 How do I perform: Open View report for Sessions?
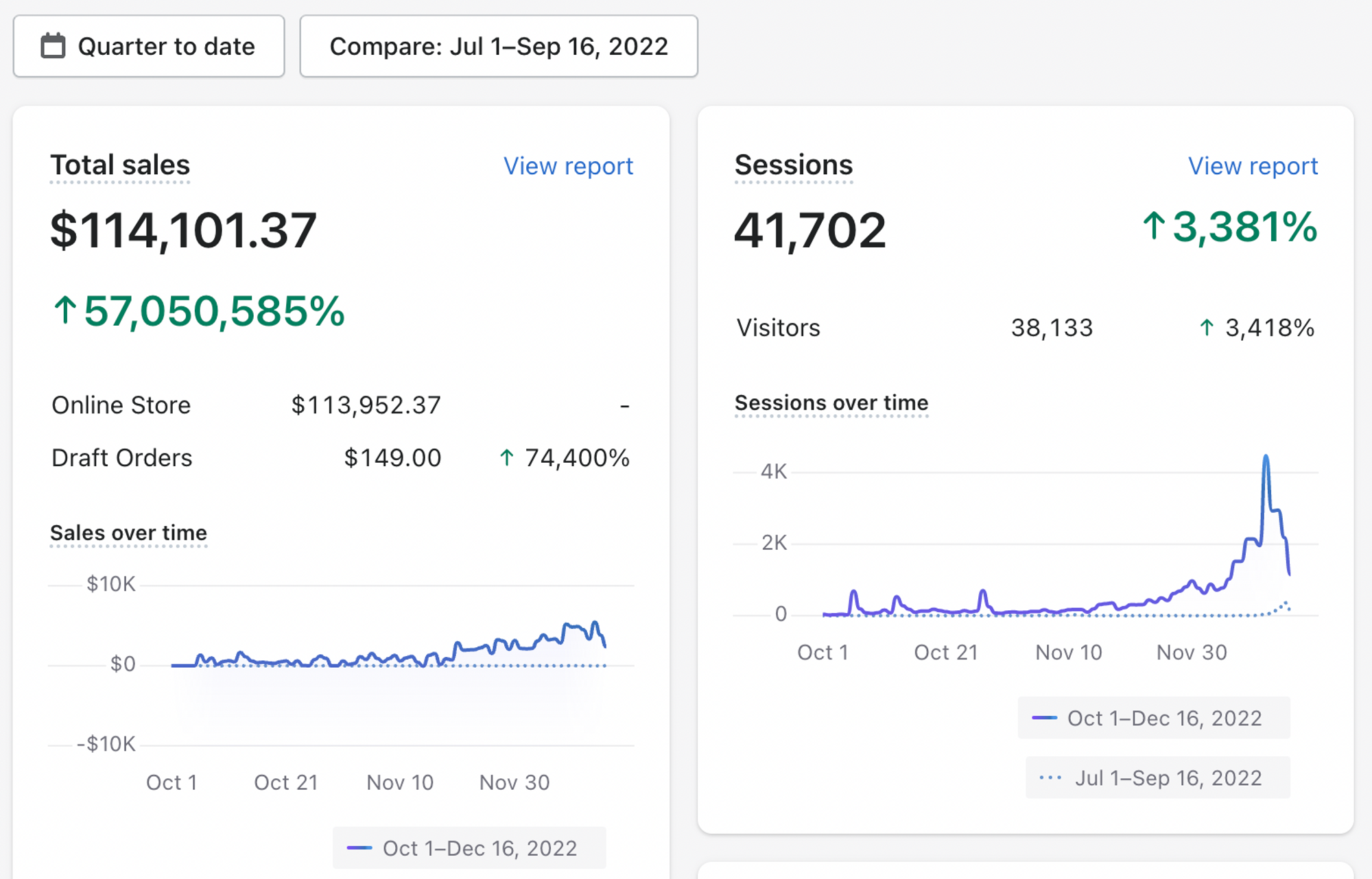point(1253,166)
